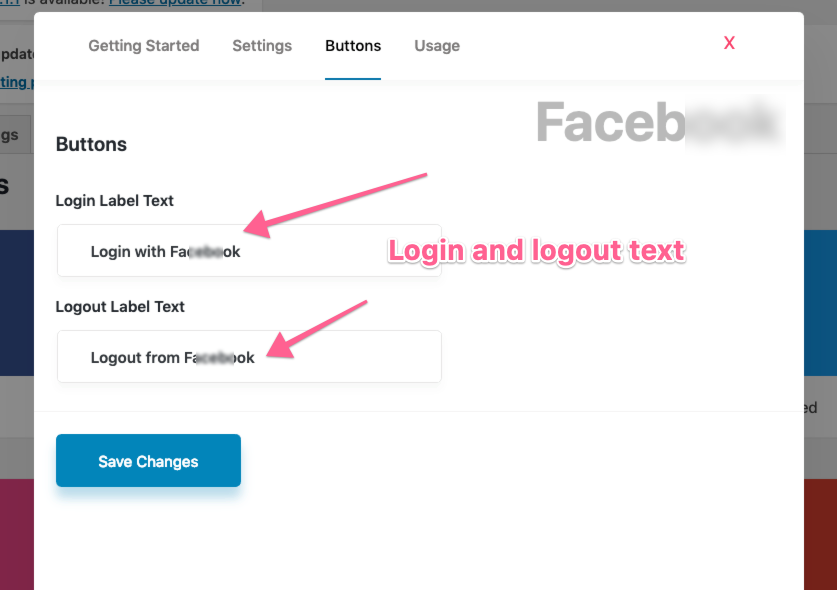The height and width of the screenshot is (590, 837).
Task: Open the Settings tab
Action: [261, 46]
